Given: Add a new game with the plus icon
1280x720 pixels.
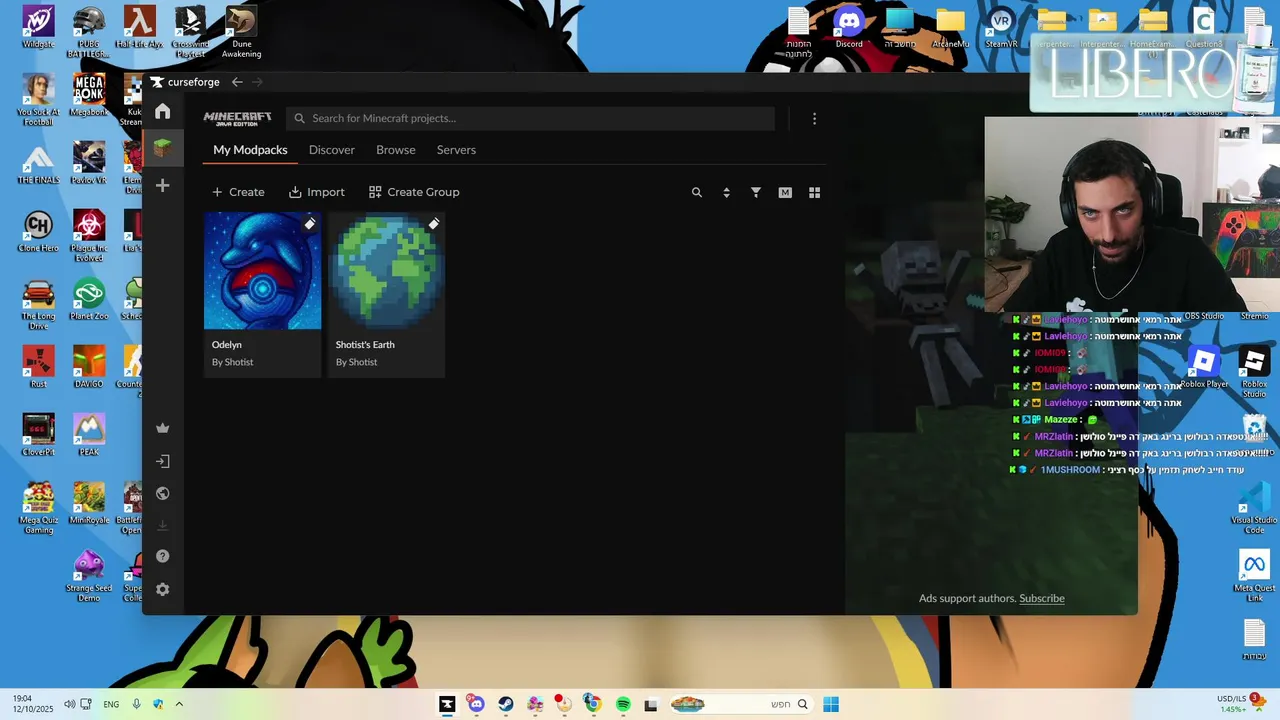Looking at the screenshot, I should 162,186.
